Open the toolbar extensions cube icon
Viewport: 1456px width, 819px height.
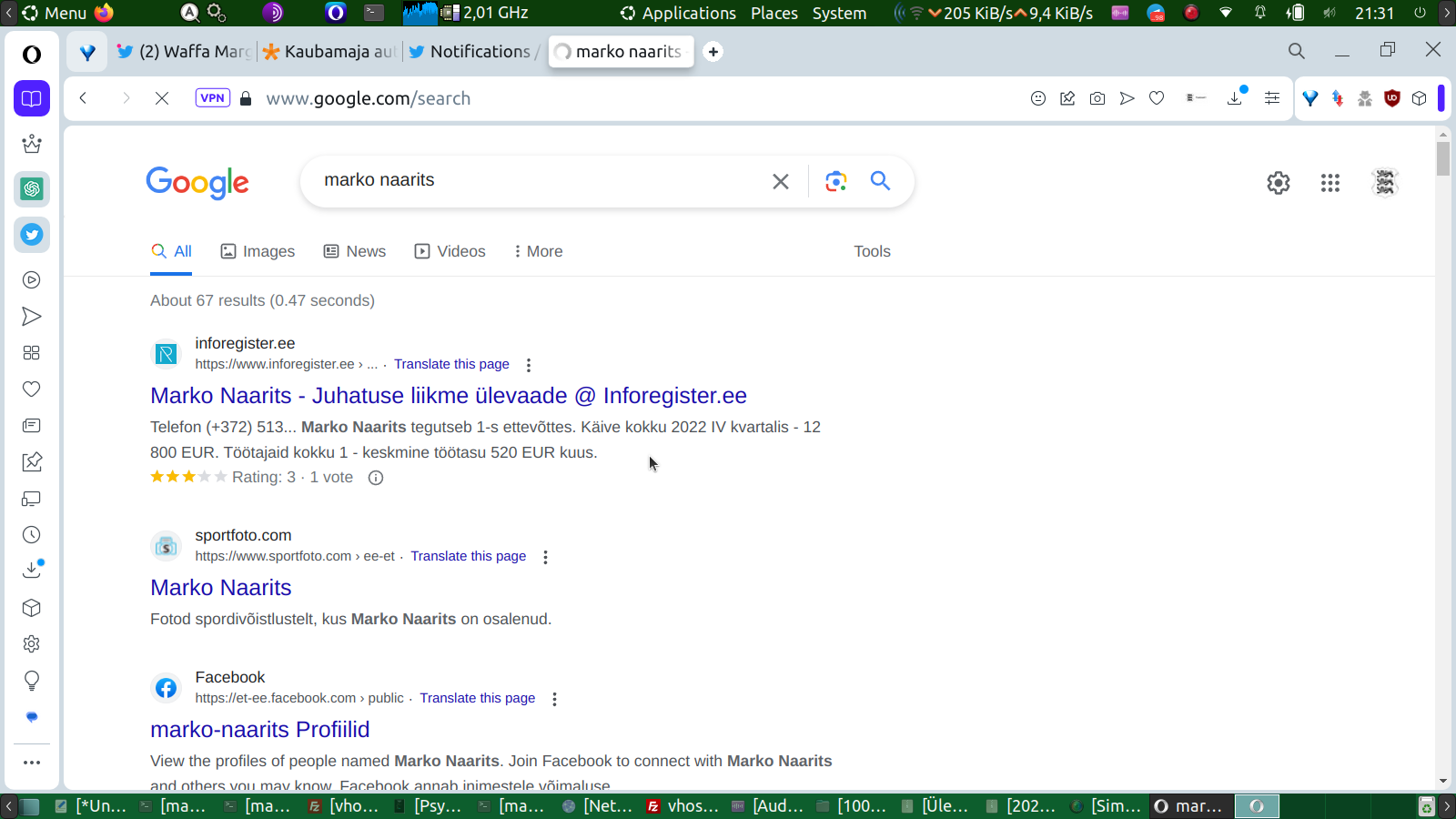[x=1420, y=98]
